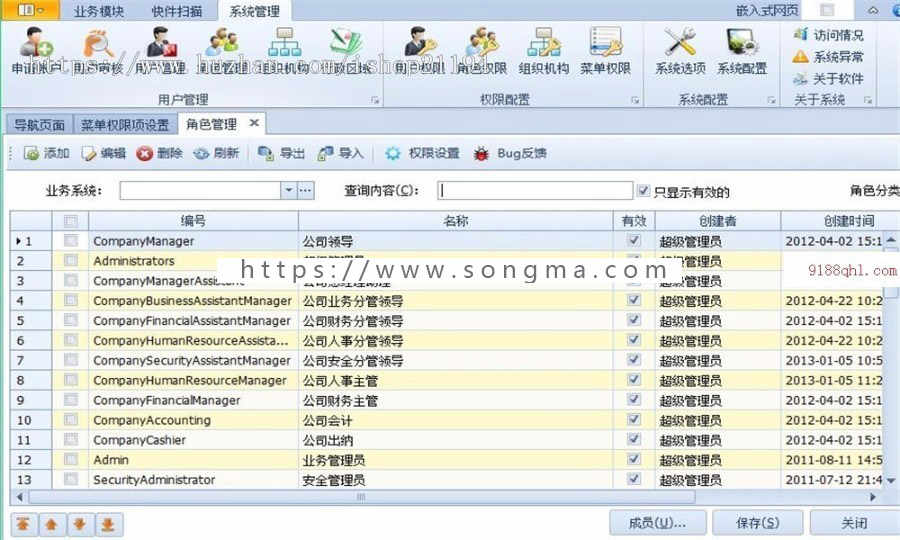The width and height of the screenshot is (900, 540).
Task: Switch to the 导航页面 document tab
Action: click(x=39, y=125)
